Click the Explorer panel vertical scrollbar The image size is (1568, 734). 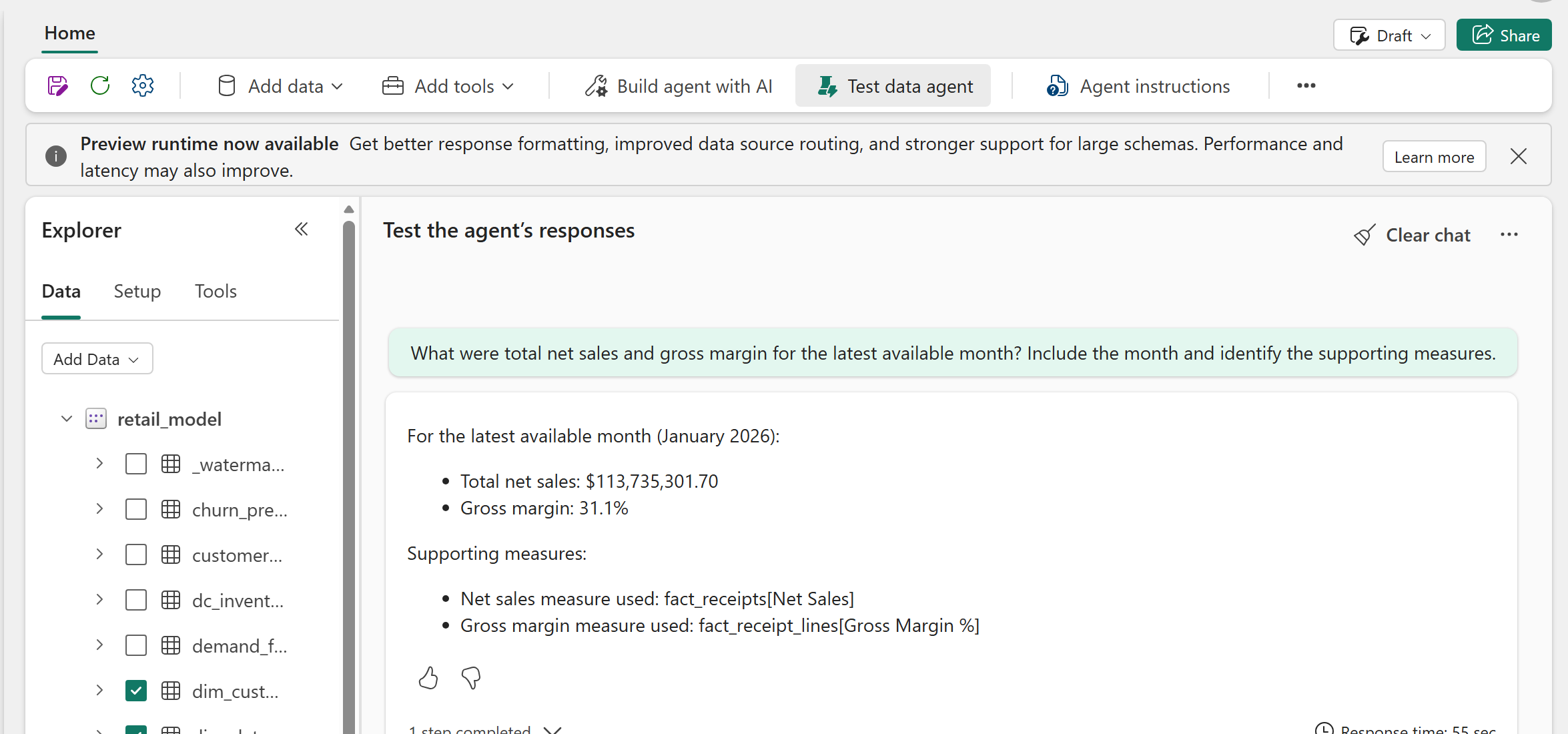coord(348,477)
